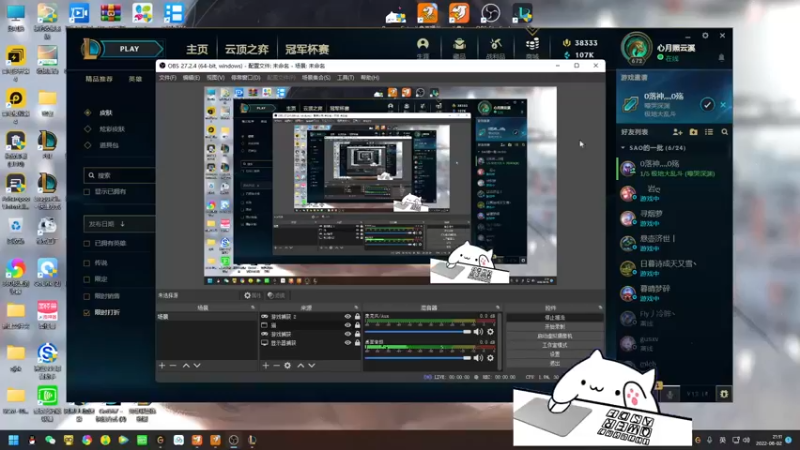Click add friend icon in friends list

pos(678,132)
